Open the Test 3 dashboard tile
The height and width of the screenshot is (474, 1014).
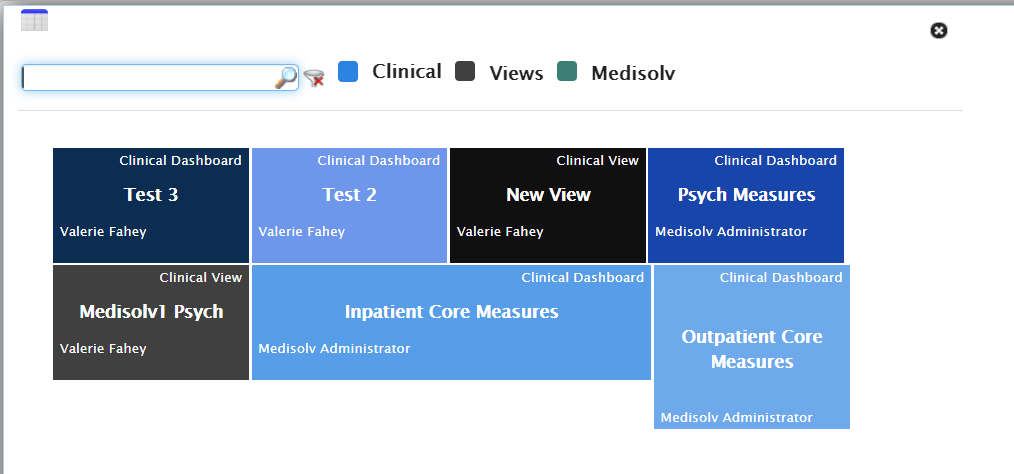pyautogui.click(x=151, y=195)
